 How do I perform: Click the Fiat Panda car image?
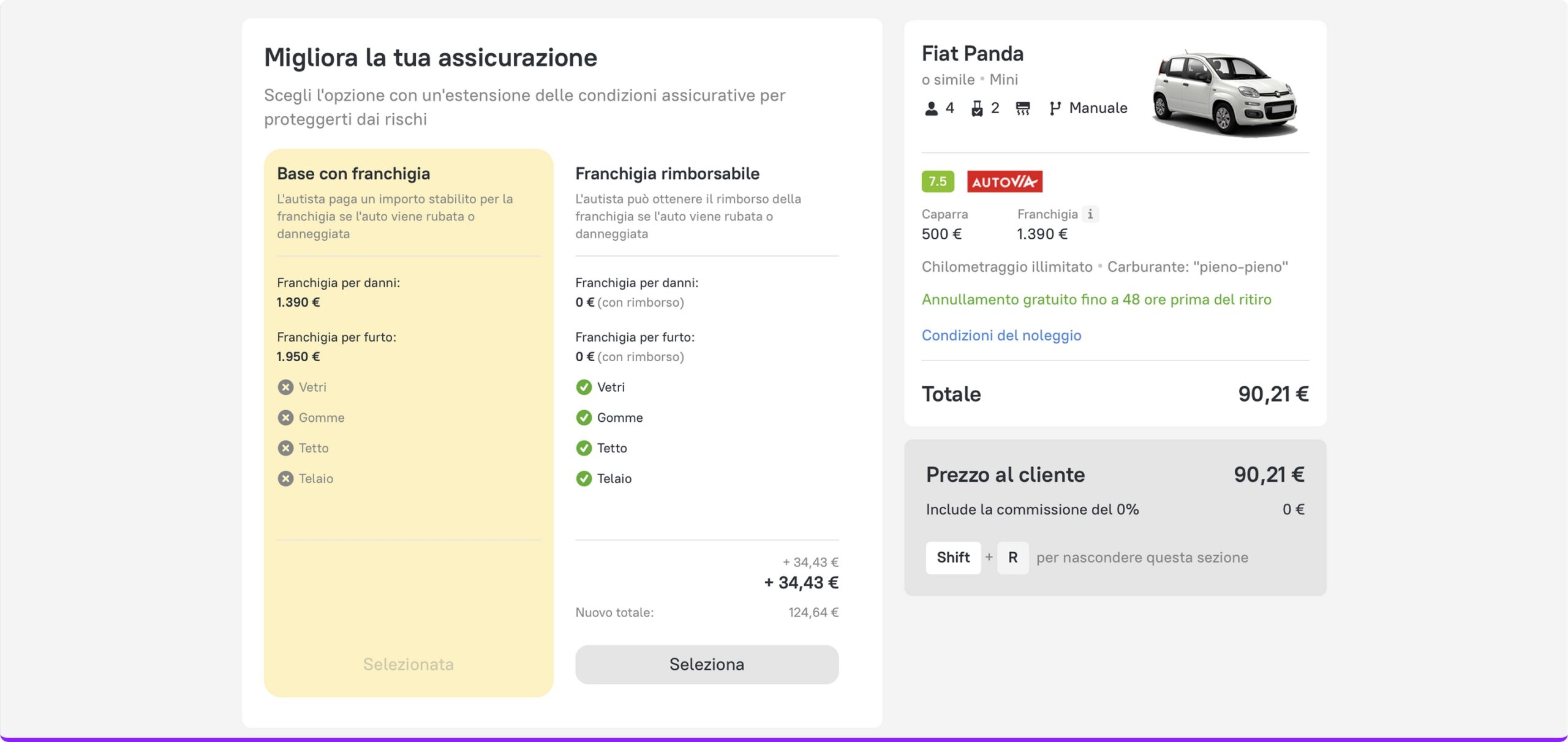coord(1224,92)
